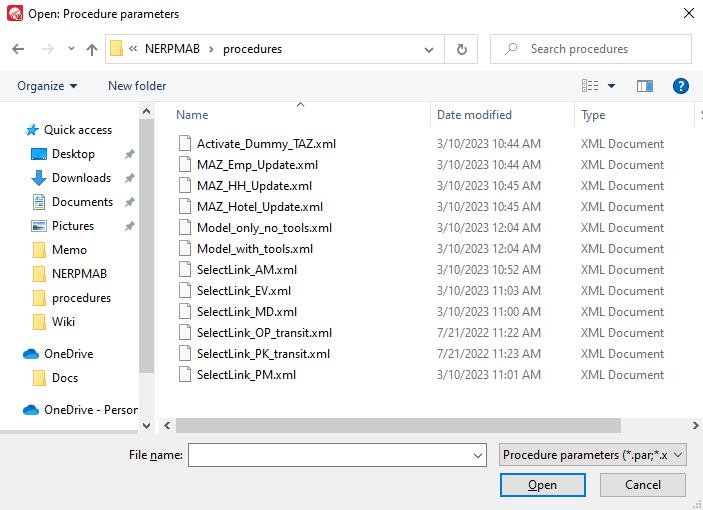Click the navigation pane scroll down arrow
Viewport: 703px width, 510px height.
click(x=147, y=426)
